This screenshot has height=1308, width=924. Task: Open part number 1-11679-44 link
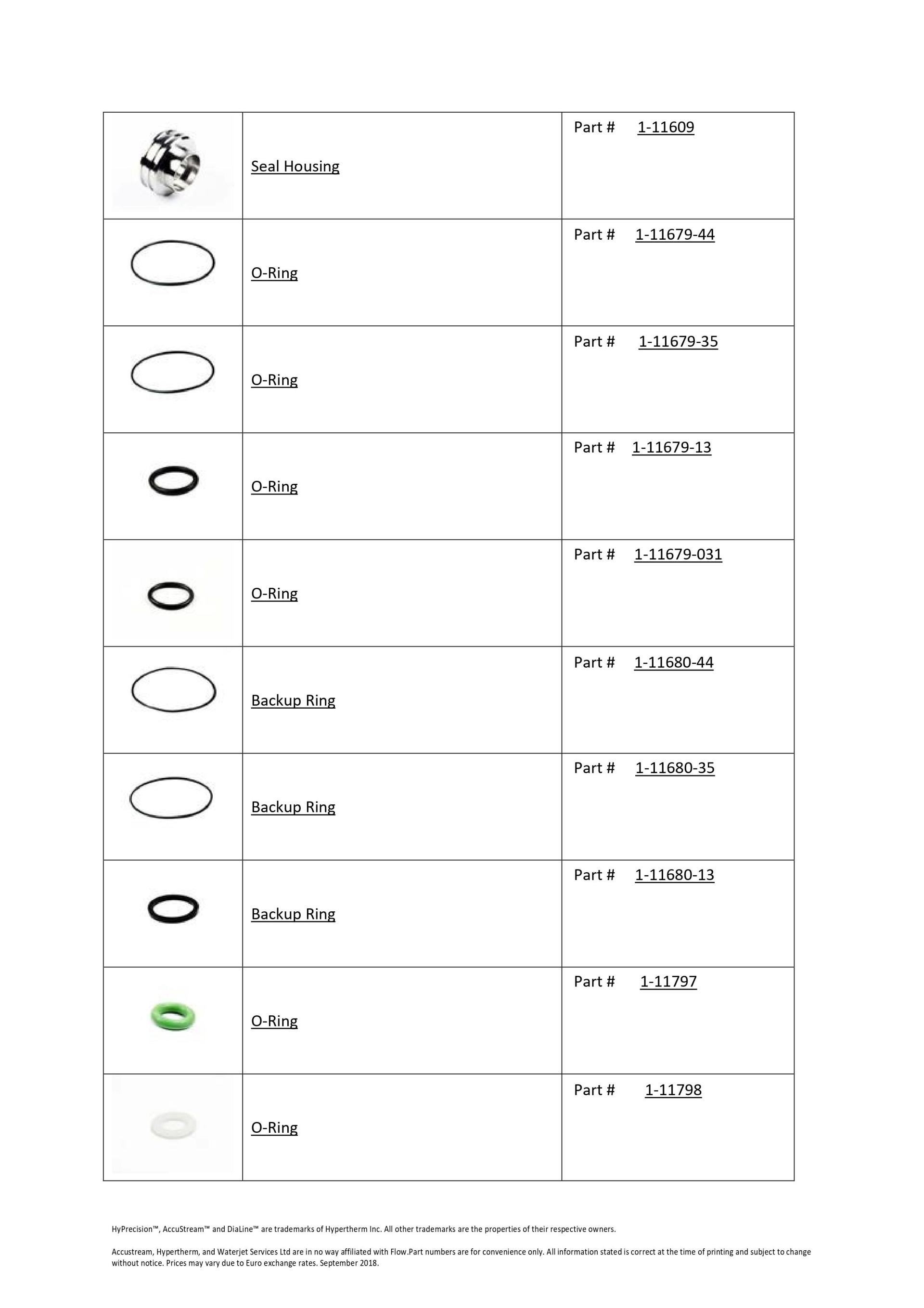675,234
